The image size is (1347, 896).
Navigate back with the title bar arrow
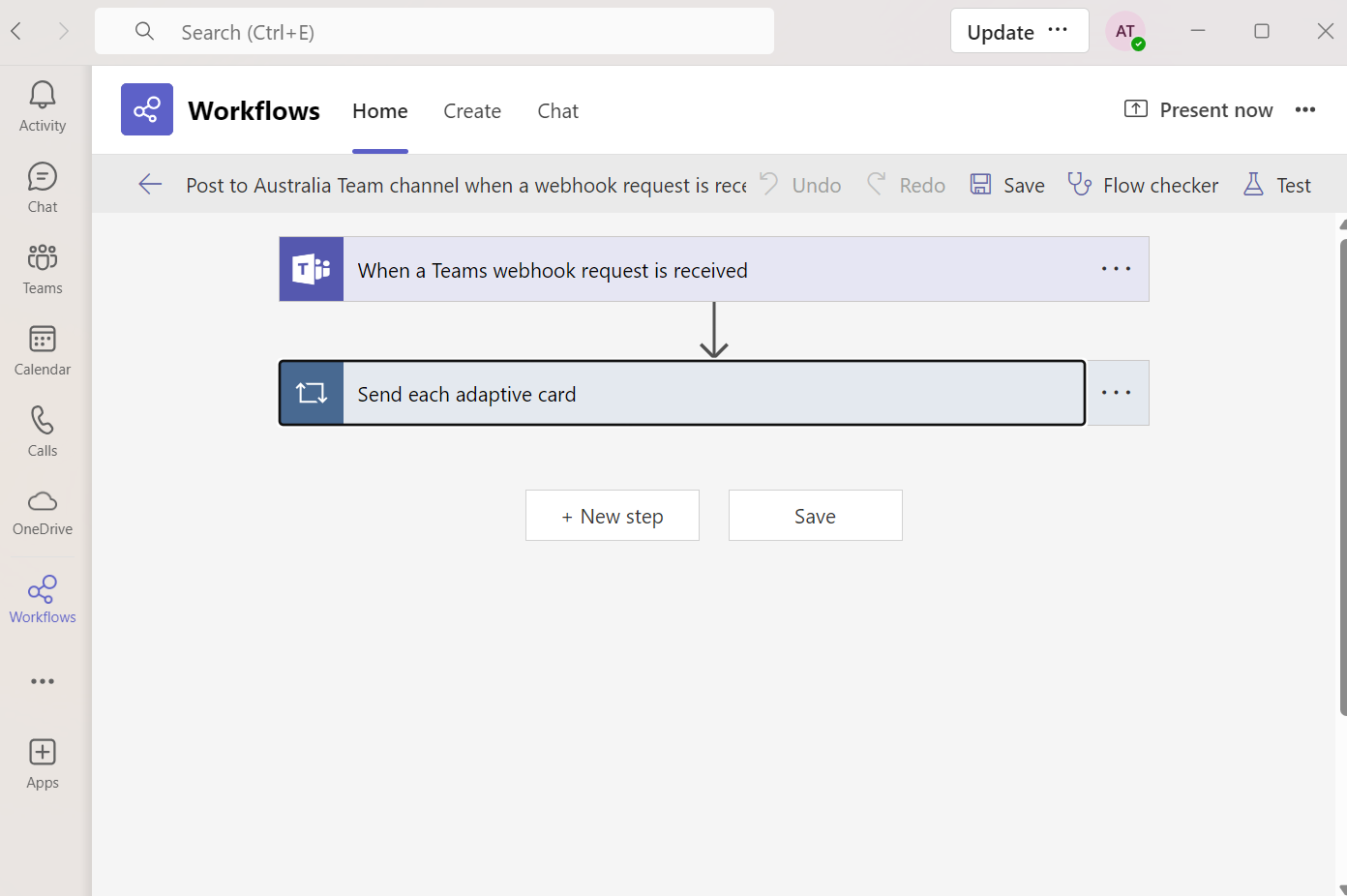coord(16,31)
